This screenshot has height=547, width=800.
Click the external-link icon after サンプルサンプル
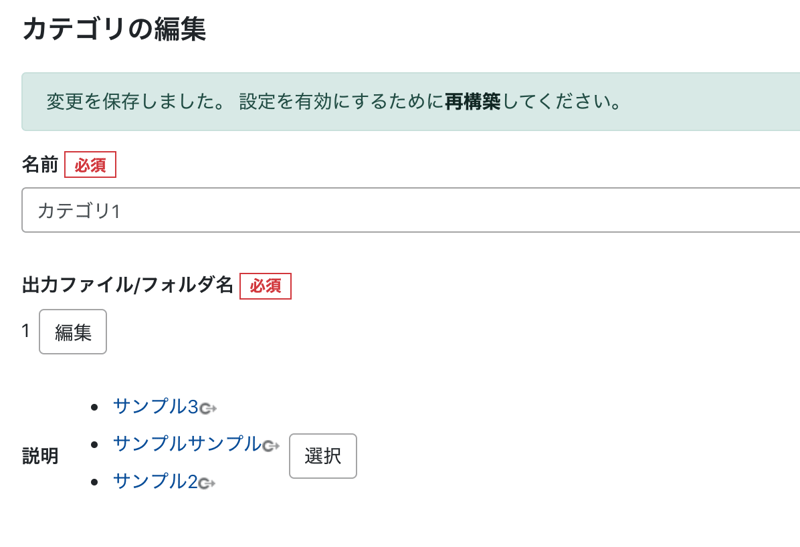tap(270, 446)
